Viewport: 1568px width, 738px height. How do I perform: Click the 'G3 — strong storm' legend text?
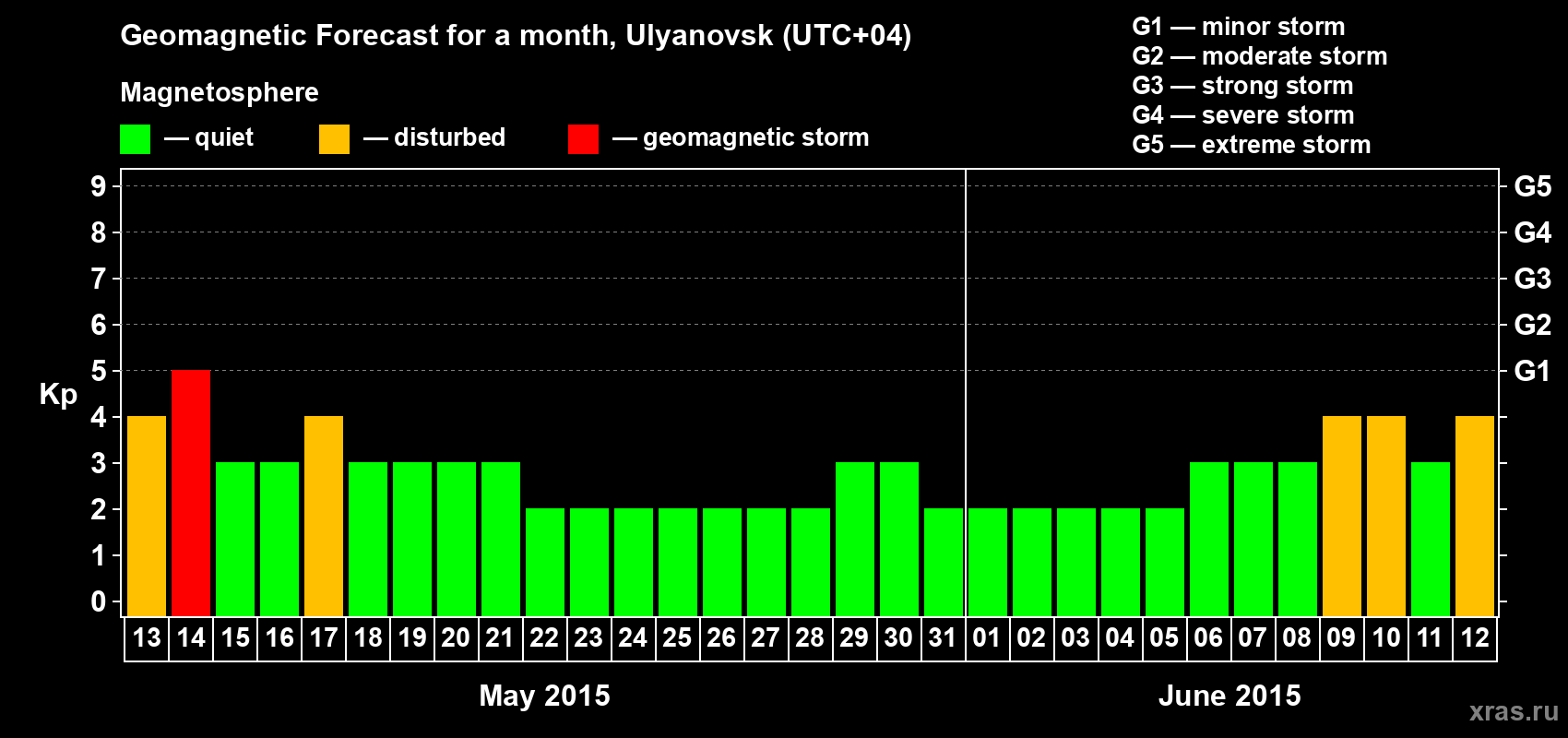tap(1242, 86)
